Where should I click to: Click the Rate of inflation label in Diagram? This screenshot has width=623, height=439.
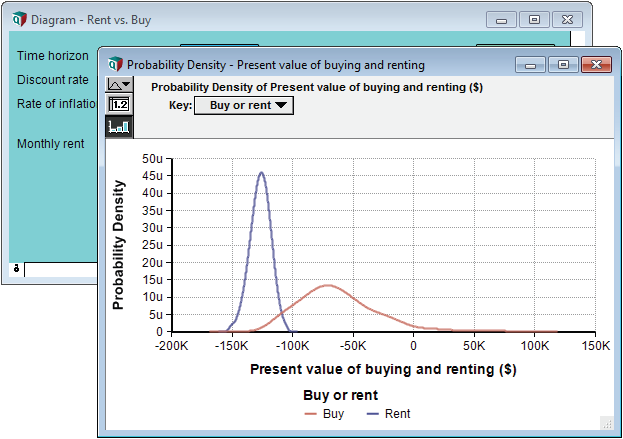click(x=56, y=104)
